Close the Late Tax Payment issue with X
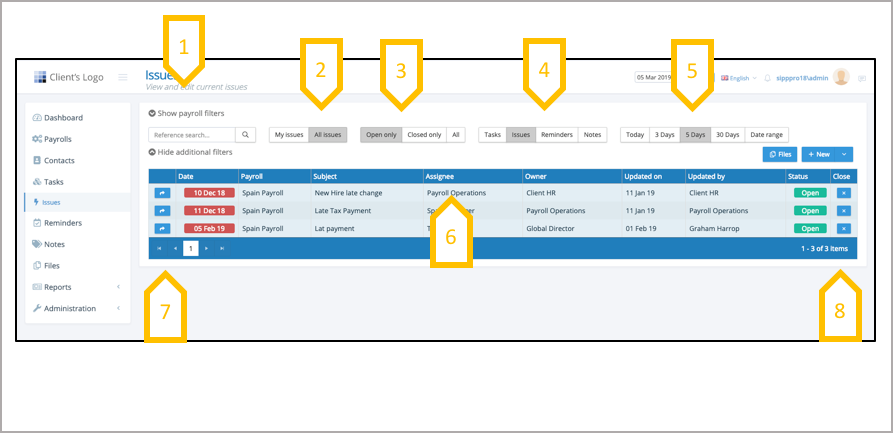The width and height of the screenshot is (893, 433). (842, 211)
